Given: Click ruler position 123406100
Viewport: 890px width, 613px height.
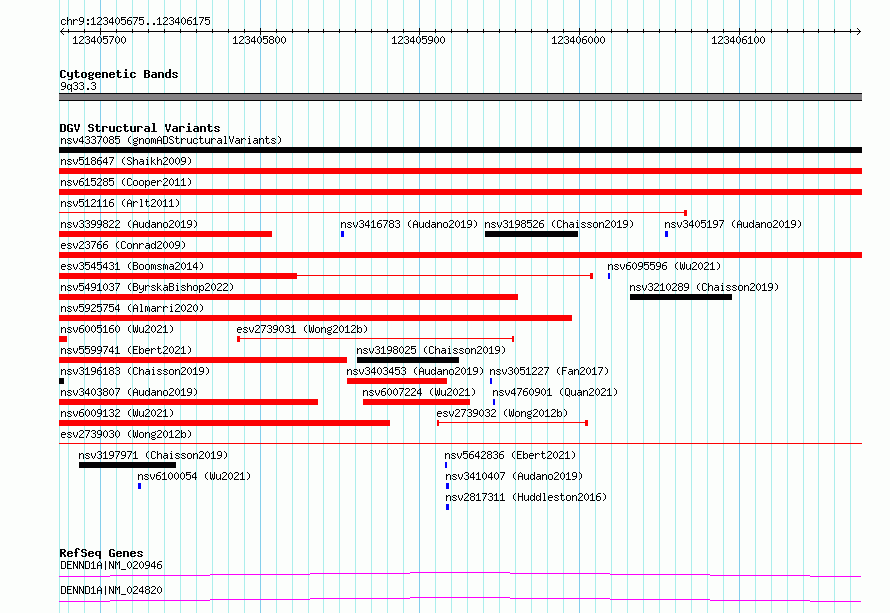Looking at the screenshot, I should click(738, 40).
